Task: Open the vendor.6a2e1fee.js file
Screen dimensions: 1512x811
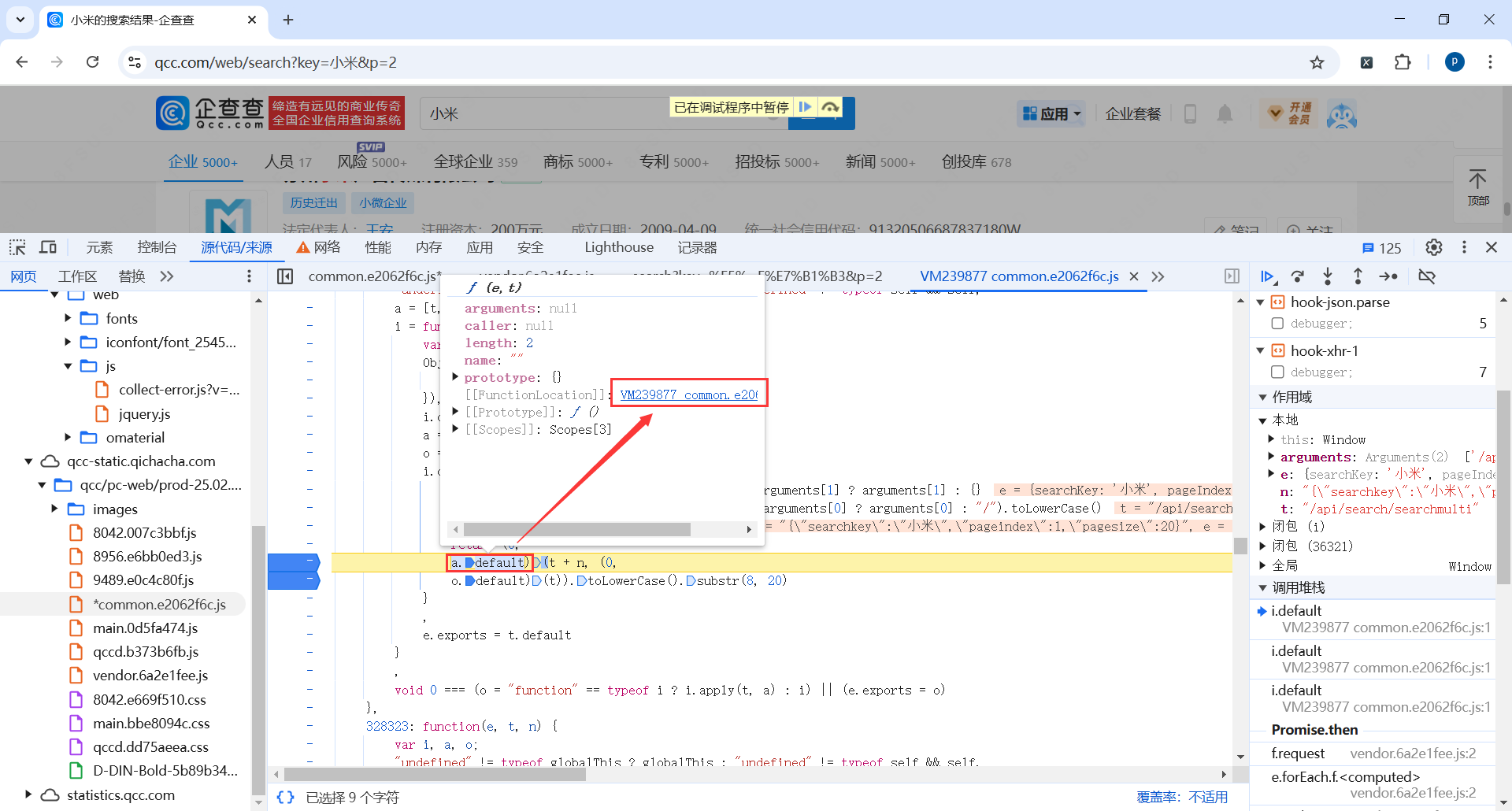Action: point(150,676)
